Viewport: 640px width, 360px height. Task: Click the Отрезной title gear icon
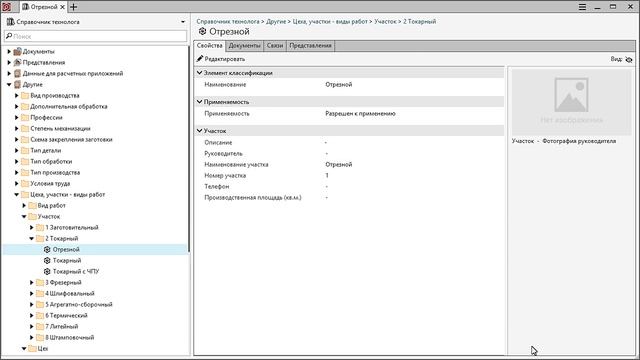click(202, 31)
